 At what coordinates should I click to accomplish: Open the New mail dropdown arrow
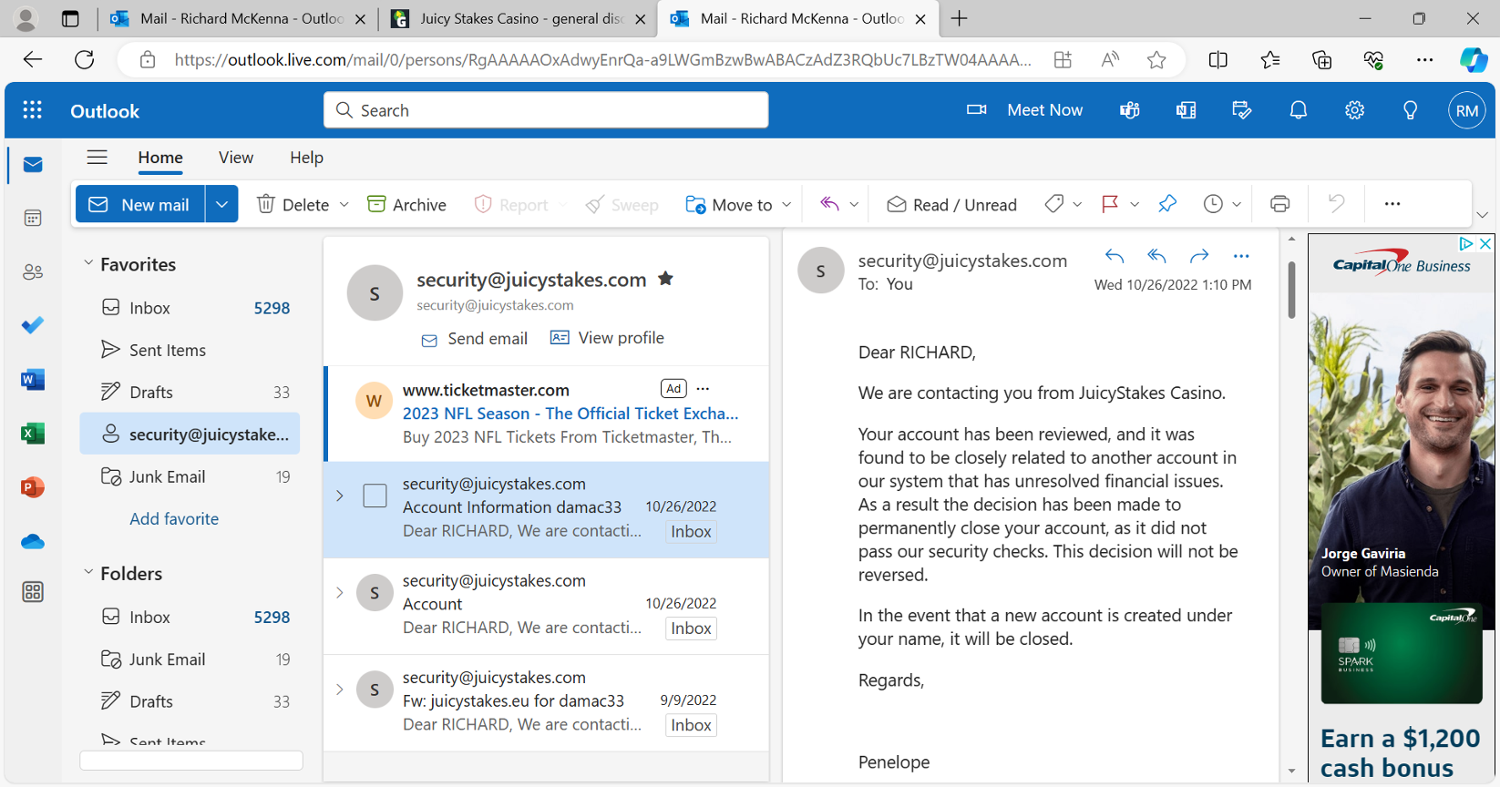coord(222,204)
